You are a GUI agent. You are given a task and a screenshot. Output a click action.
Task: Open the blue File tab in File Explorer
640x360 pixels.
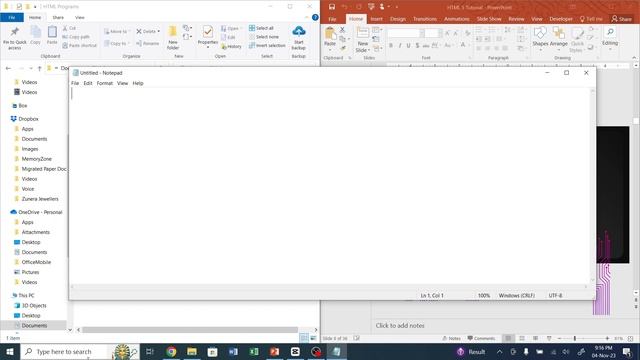click(12, 18)
